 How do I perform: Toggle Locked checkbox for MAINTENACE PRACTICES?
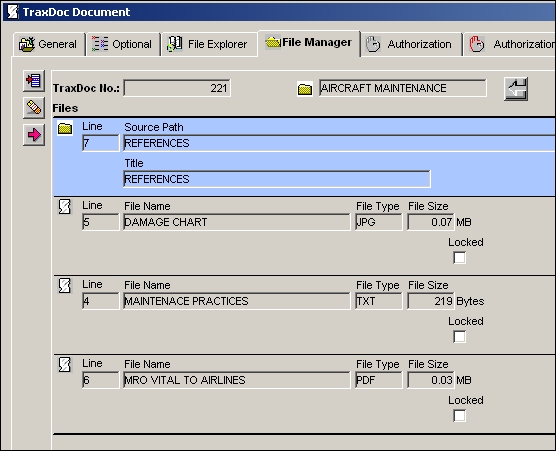460,337
